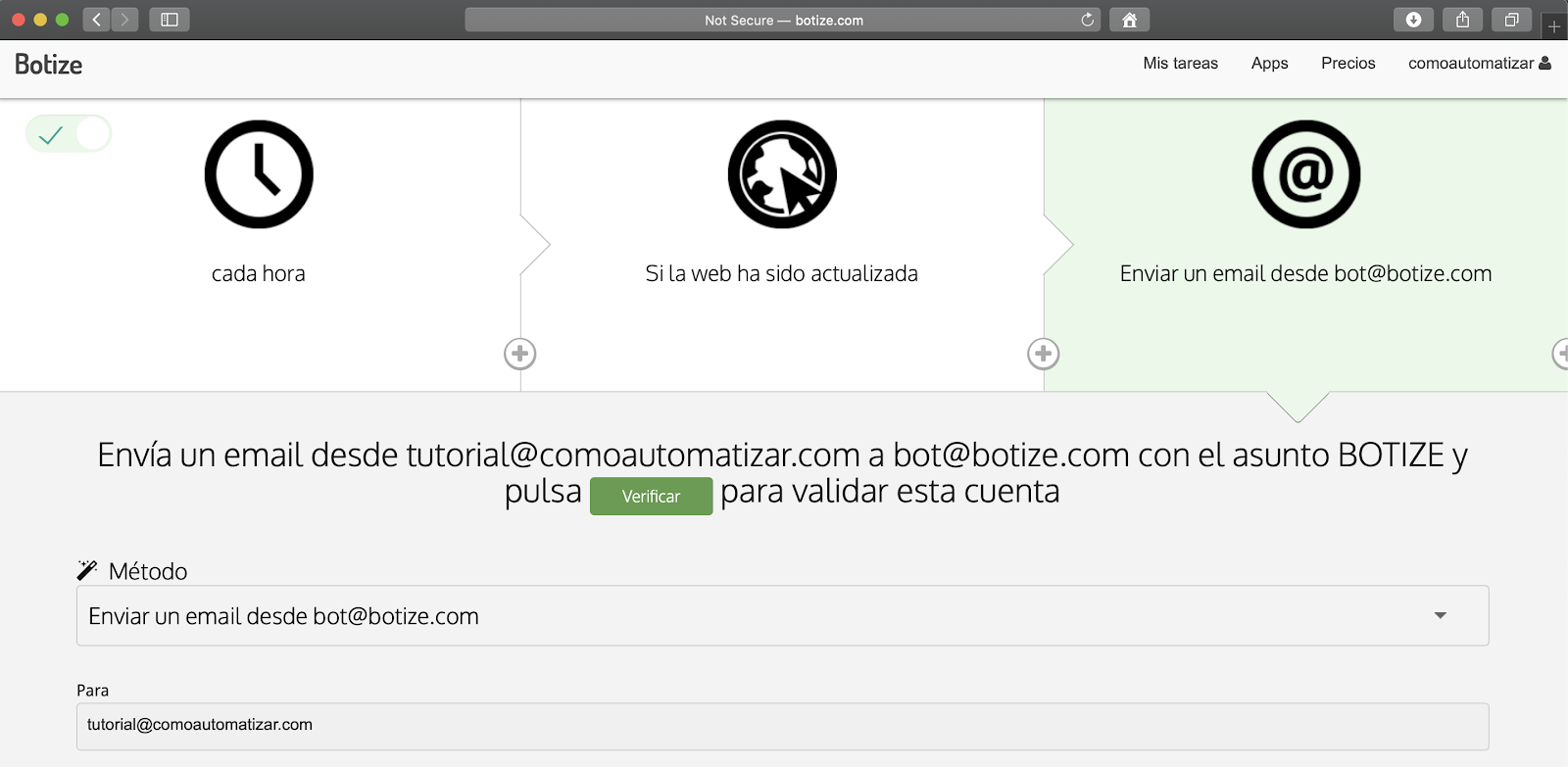
Task: Click the Para label
Action: point(93,691)
